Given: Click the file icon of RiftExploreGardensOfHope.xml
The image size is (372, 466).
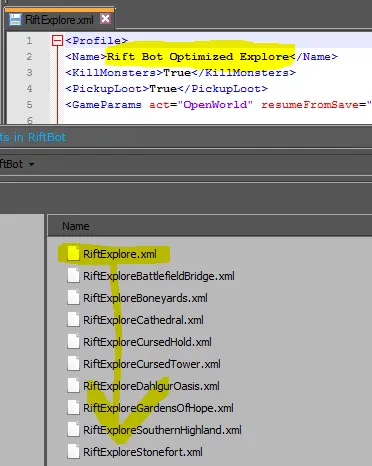Looking at the screenshot, I should tap(73, 408).
